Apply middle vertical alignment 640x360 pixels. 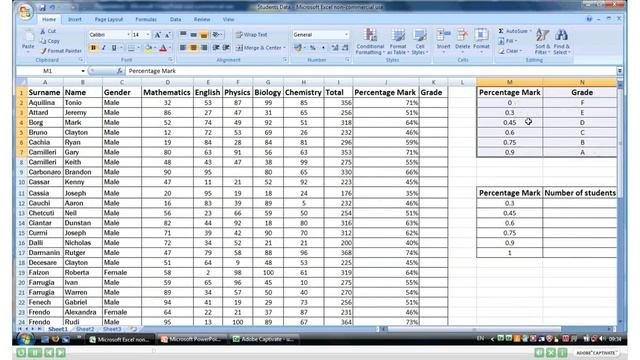pyautogui.click(x=193, y=35)
